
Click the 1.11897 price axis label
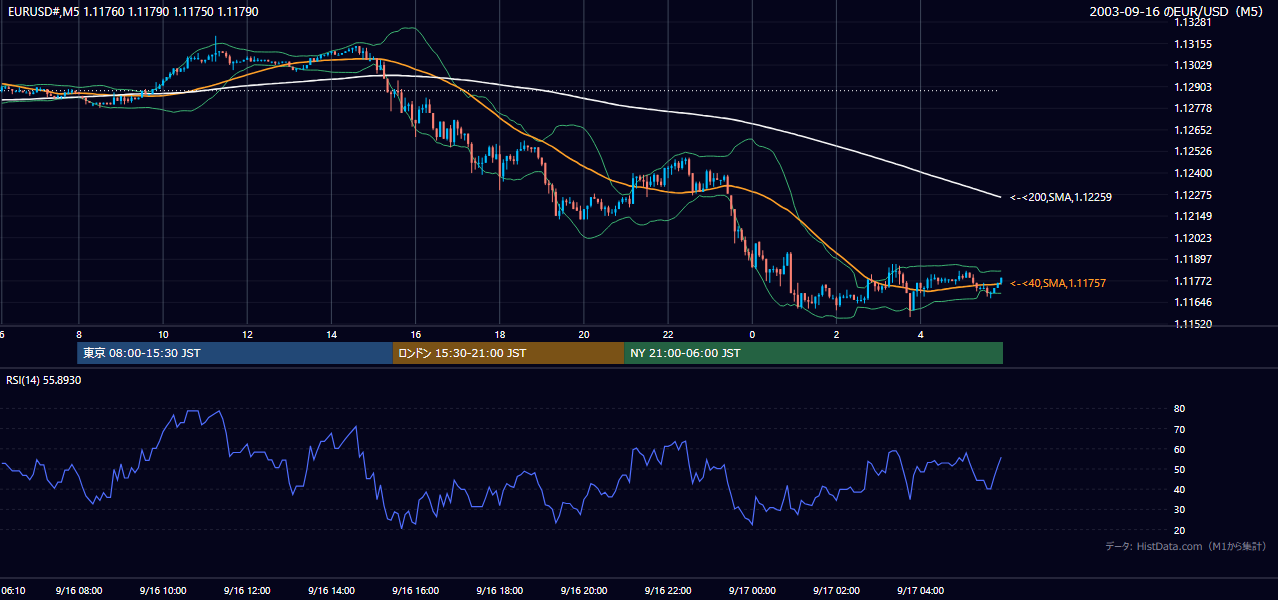coord(1193,259)
